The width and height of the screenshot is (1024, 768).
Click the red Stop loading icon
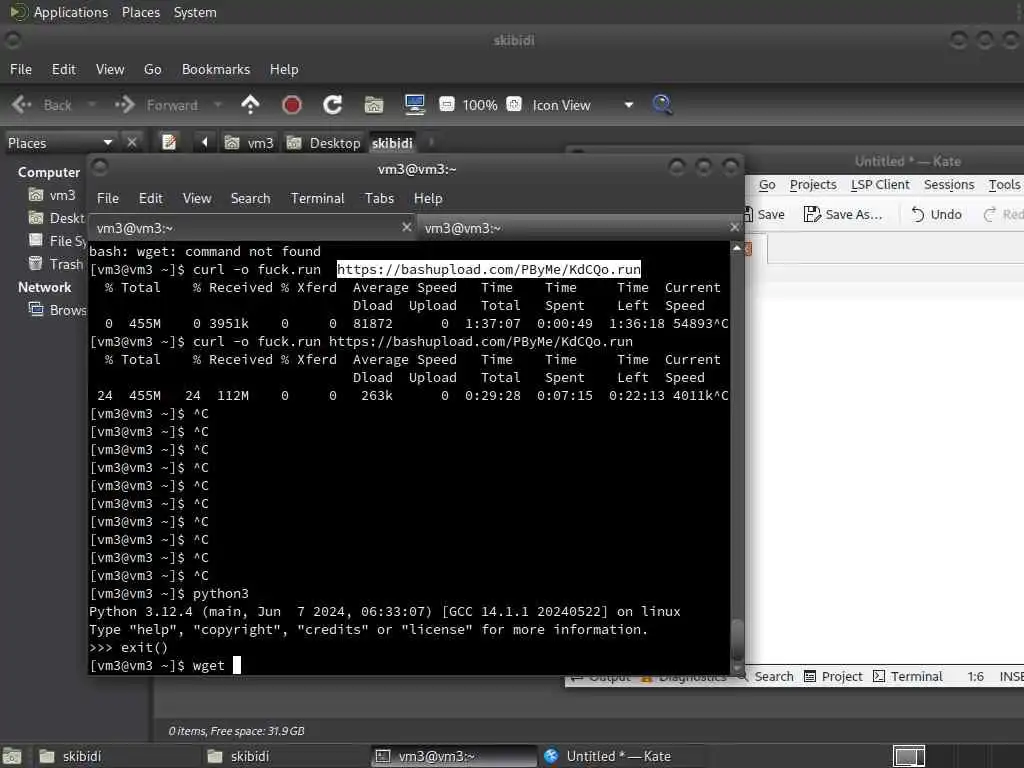click(291, 104)
